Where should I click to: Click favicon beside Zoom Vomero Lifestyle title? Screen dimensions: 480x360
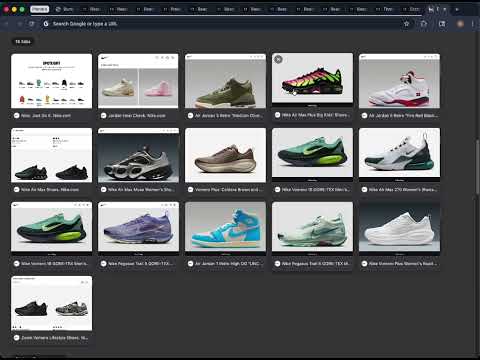(16, 338)
